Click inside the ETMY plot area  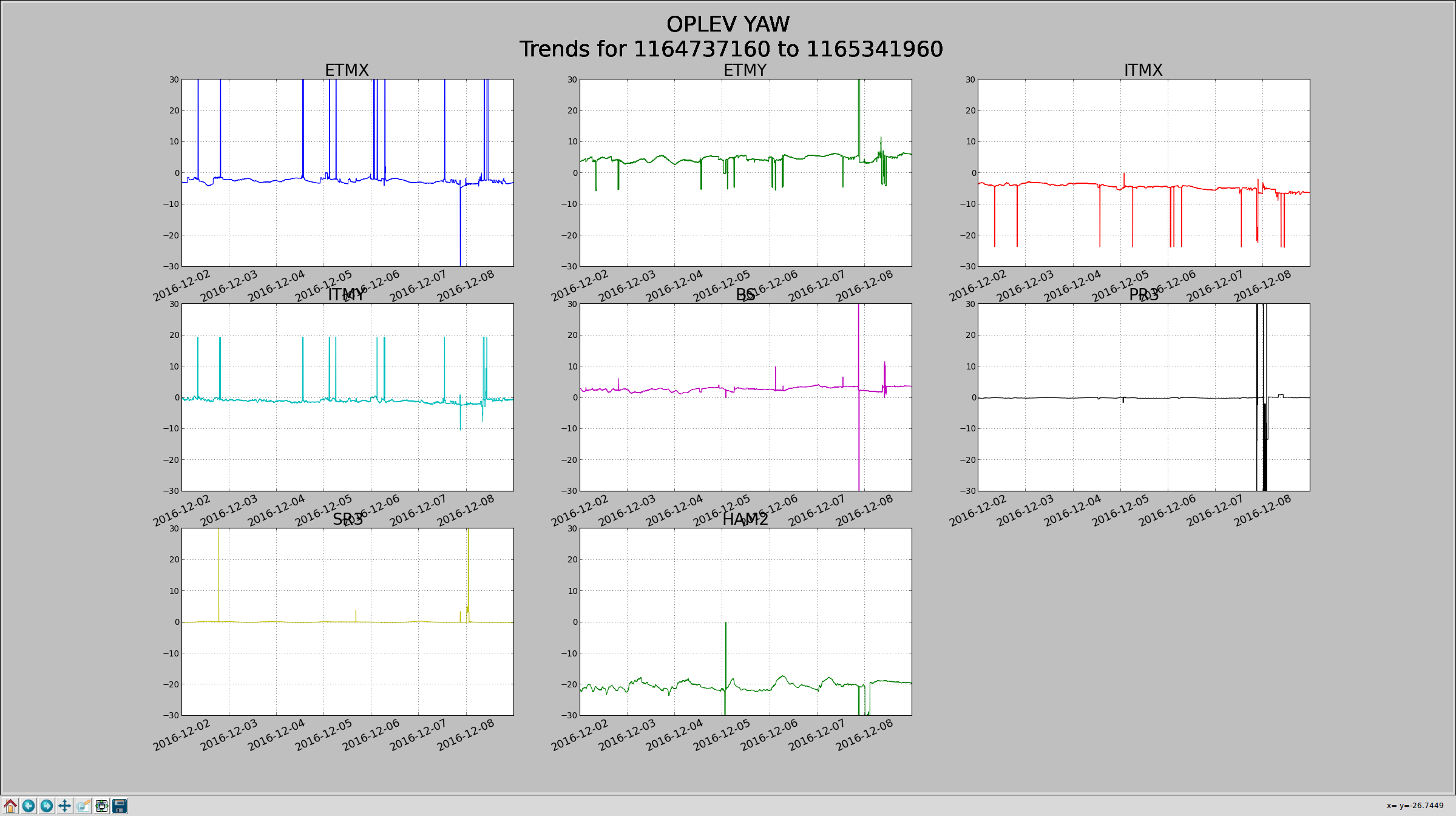(745, 173)
